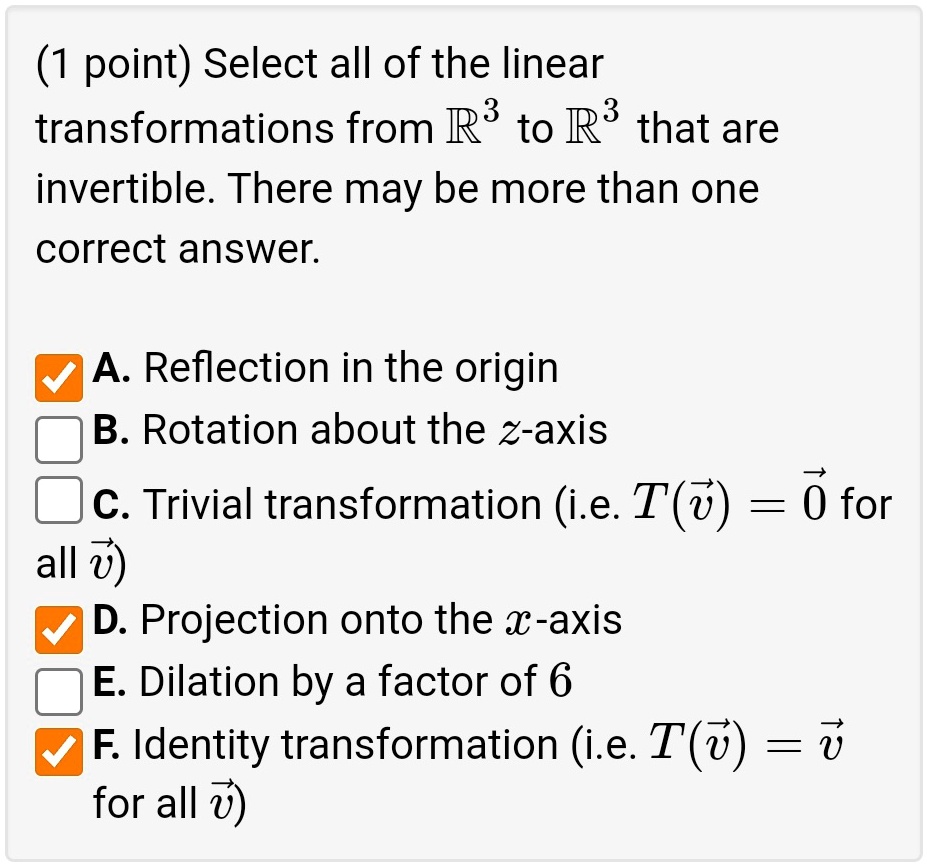Viewport: 927px width, 866px height.
Task: Toggle the checkbox next to Reflection in the origin
Action: 58,377
